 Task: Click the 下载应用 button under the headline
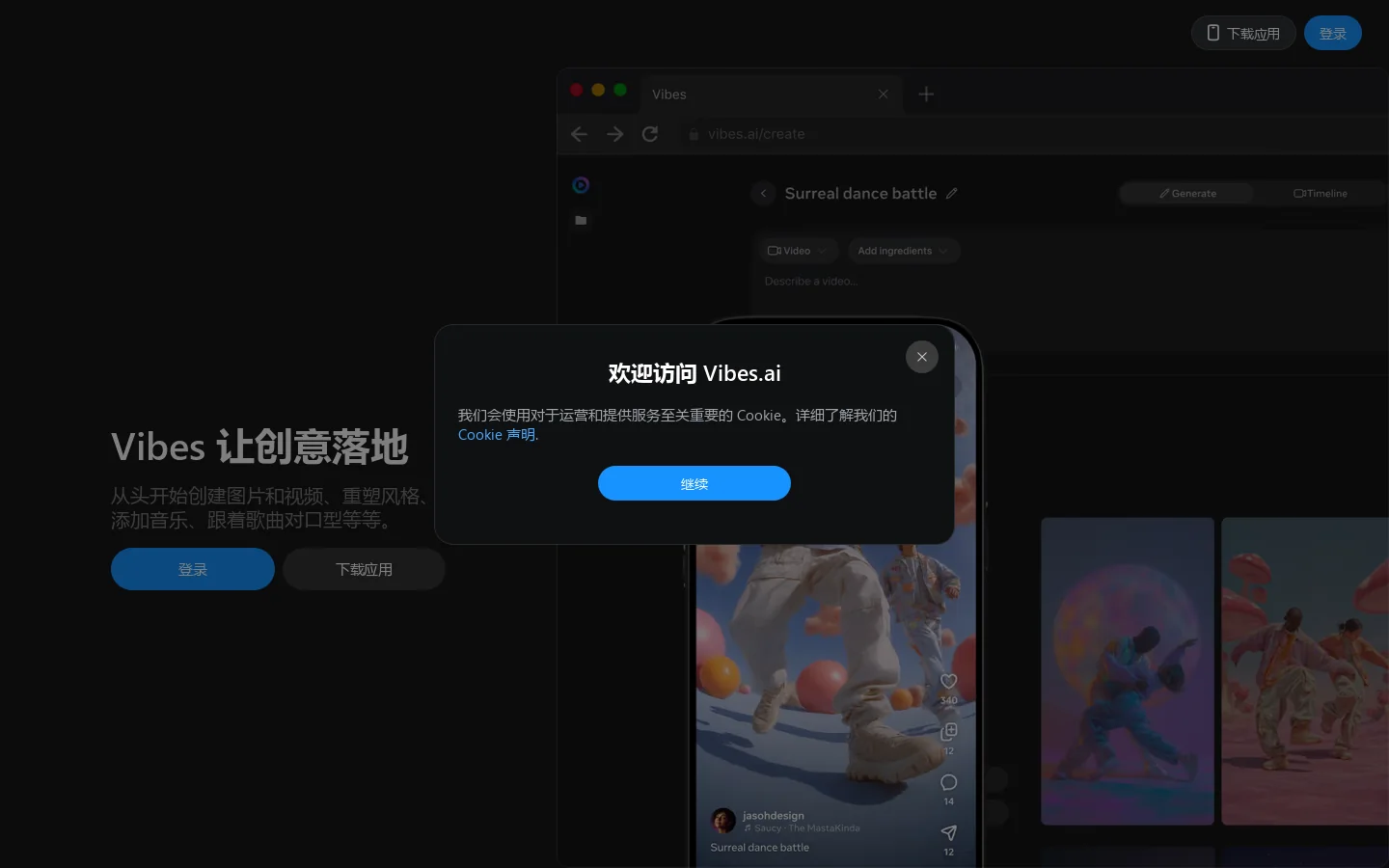click(x=364, y=569)
